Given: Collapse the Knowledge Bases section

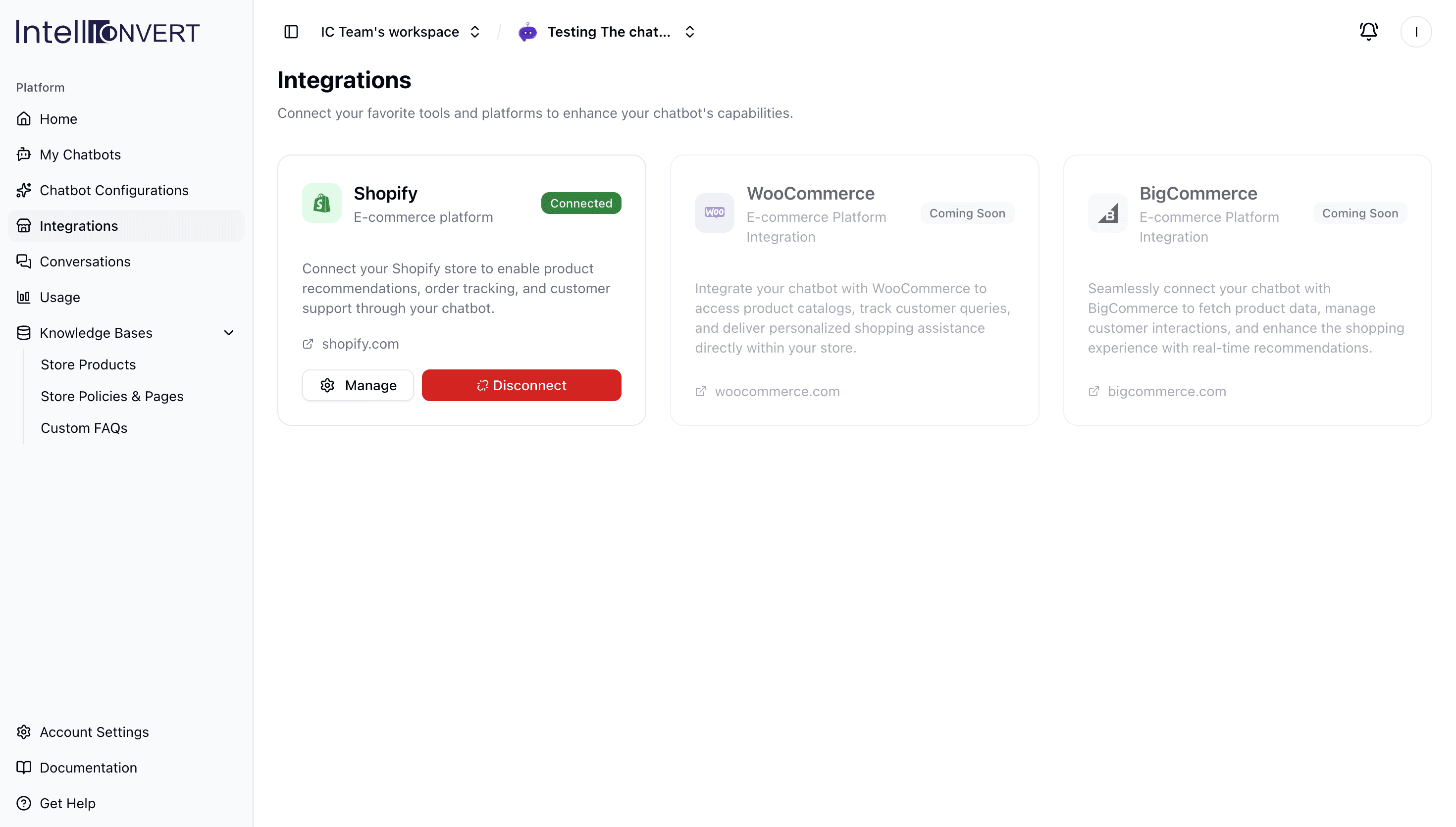Looking at the screenshot, I should point(228,333).
